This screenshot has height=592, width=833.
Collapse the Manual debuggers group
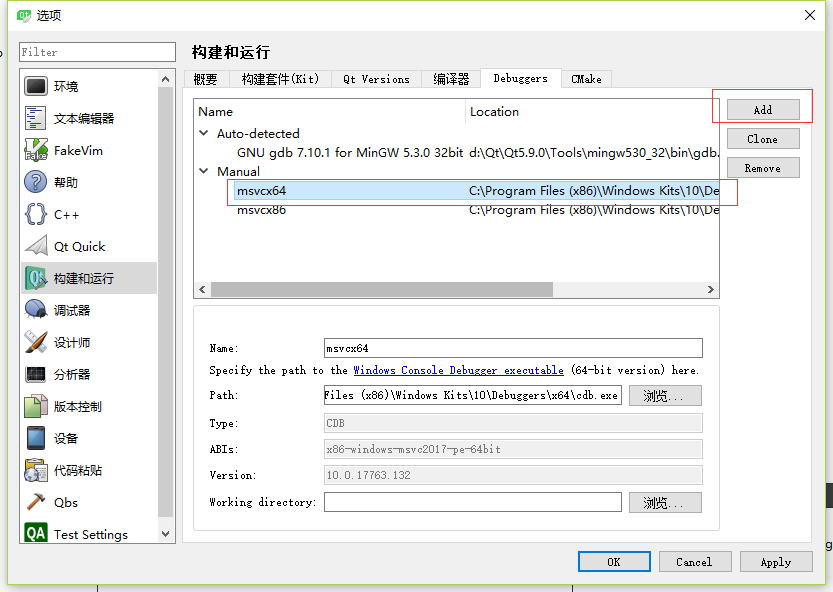coord(203,171)
